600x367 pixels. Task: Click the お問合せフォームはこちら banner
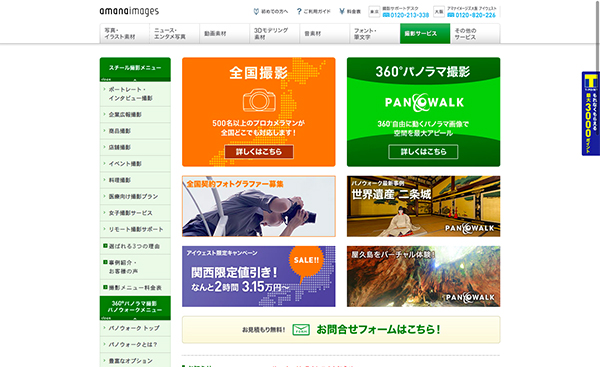(341, 329)
